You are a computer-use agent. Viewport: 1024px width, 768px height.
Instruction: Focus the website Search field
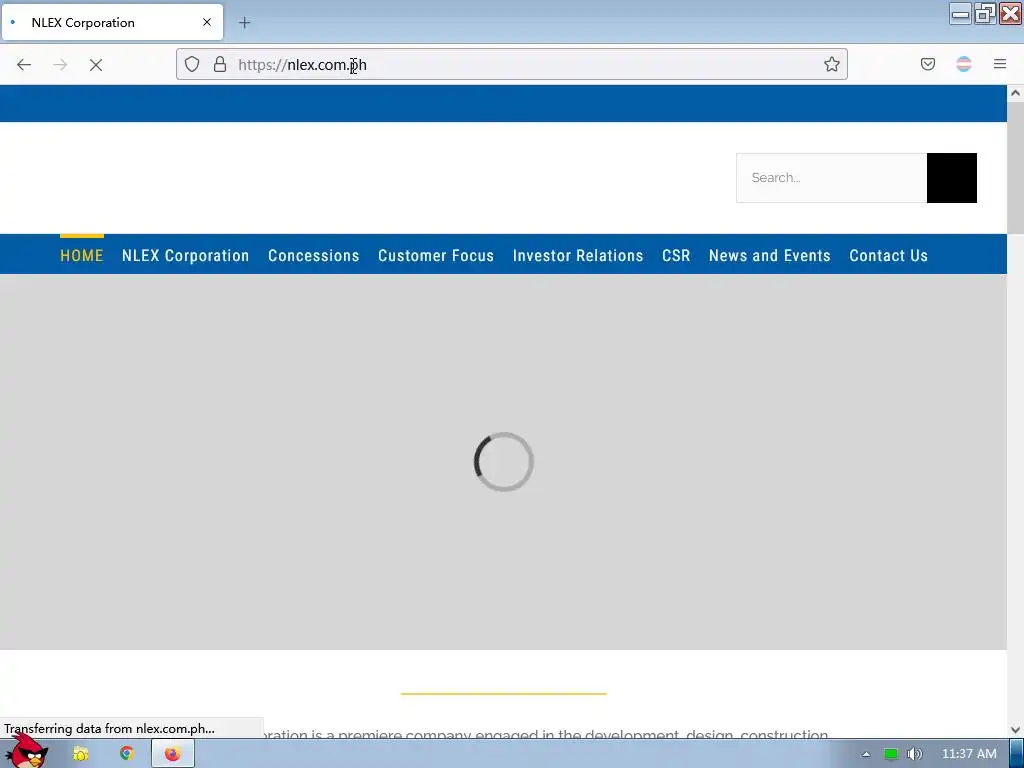pos(831,178)
